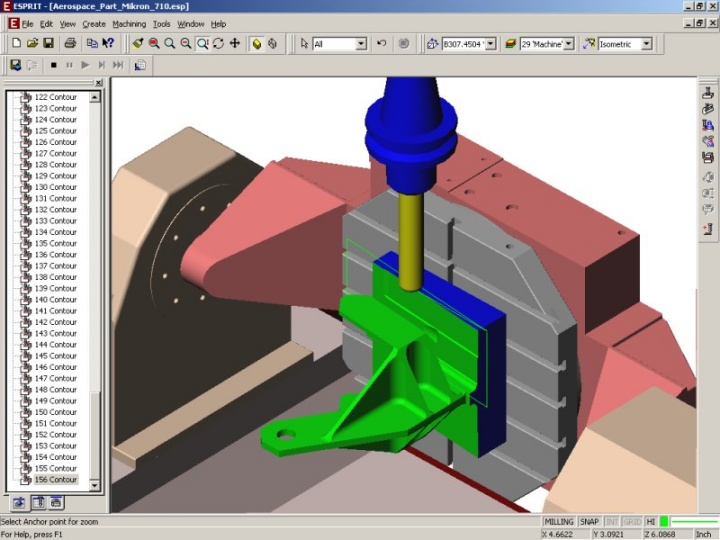The image size is (720, 540).
Task: Click the Save diskette icon
Action: click(48, 44)
